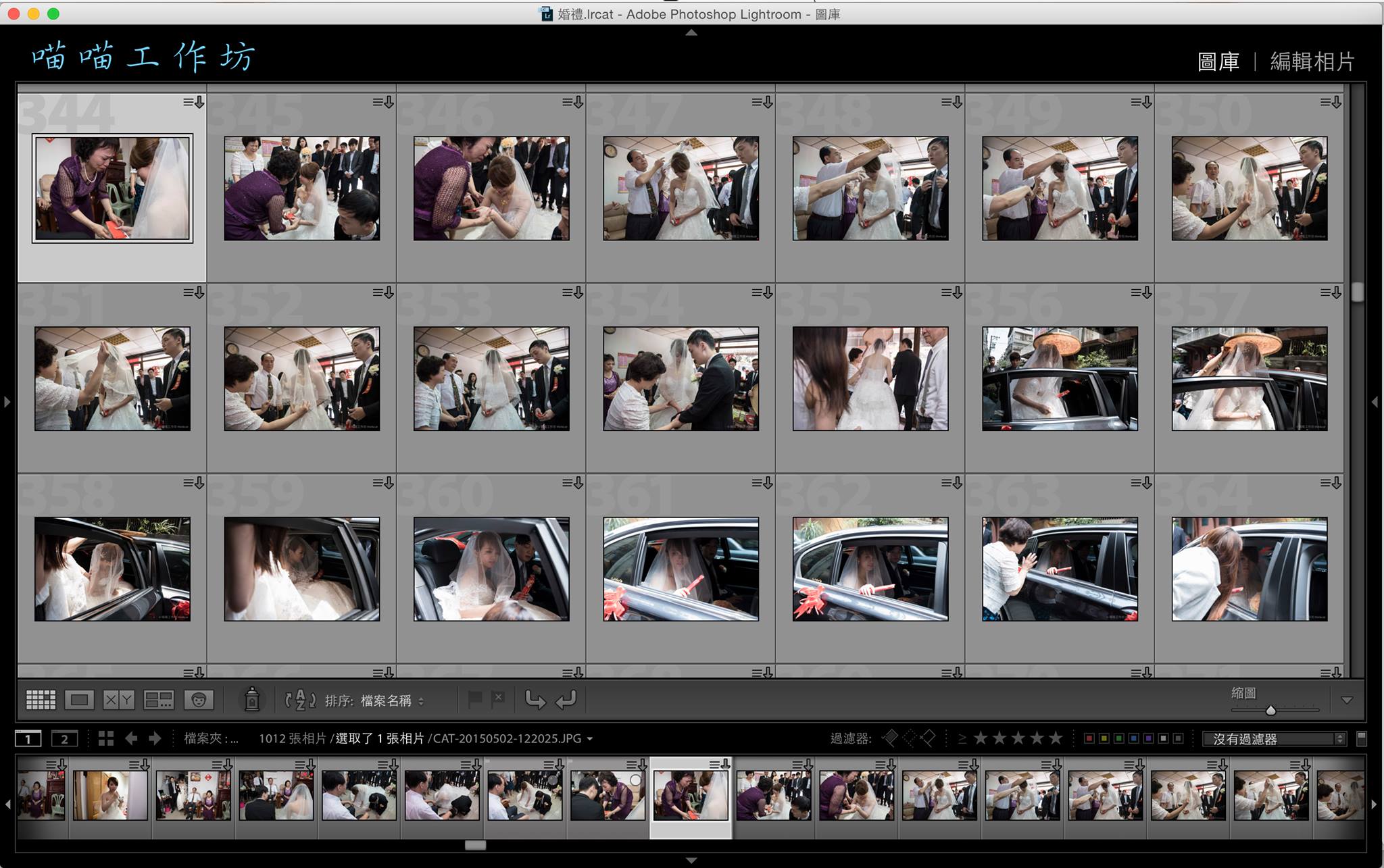
Task: Click the filmstrip horizontal scrollbar handle
Action: pos(475,845)
